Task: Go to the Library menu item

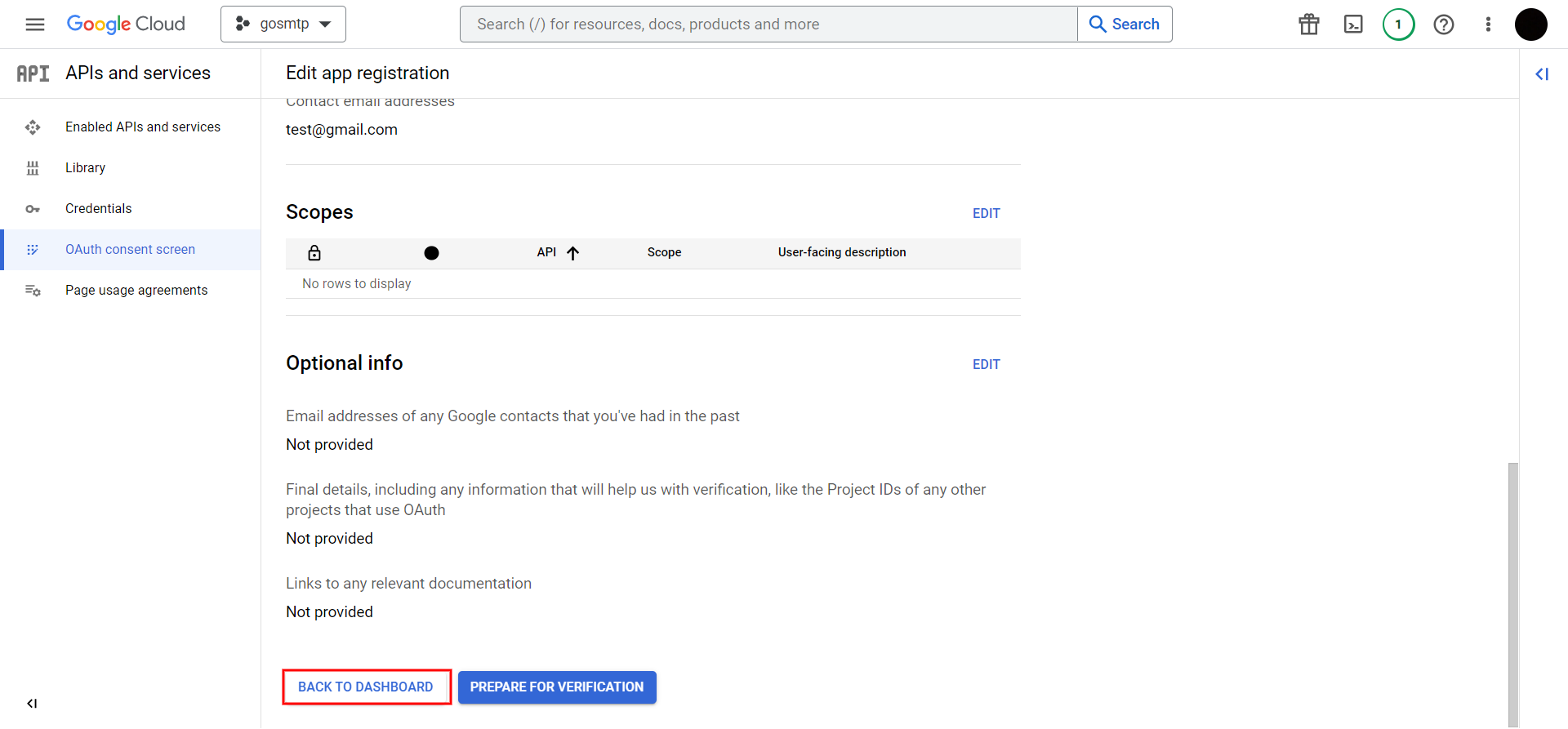Action: [x=131, y=168]
